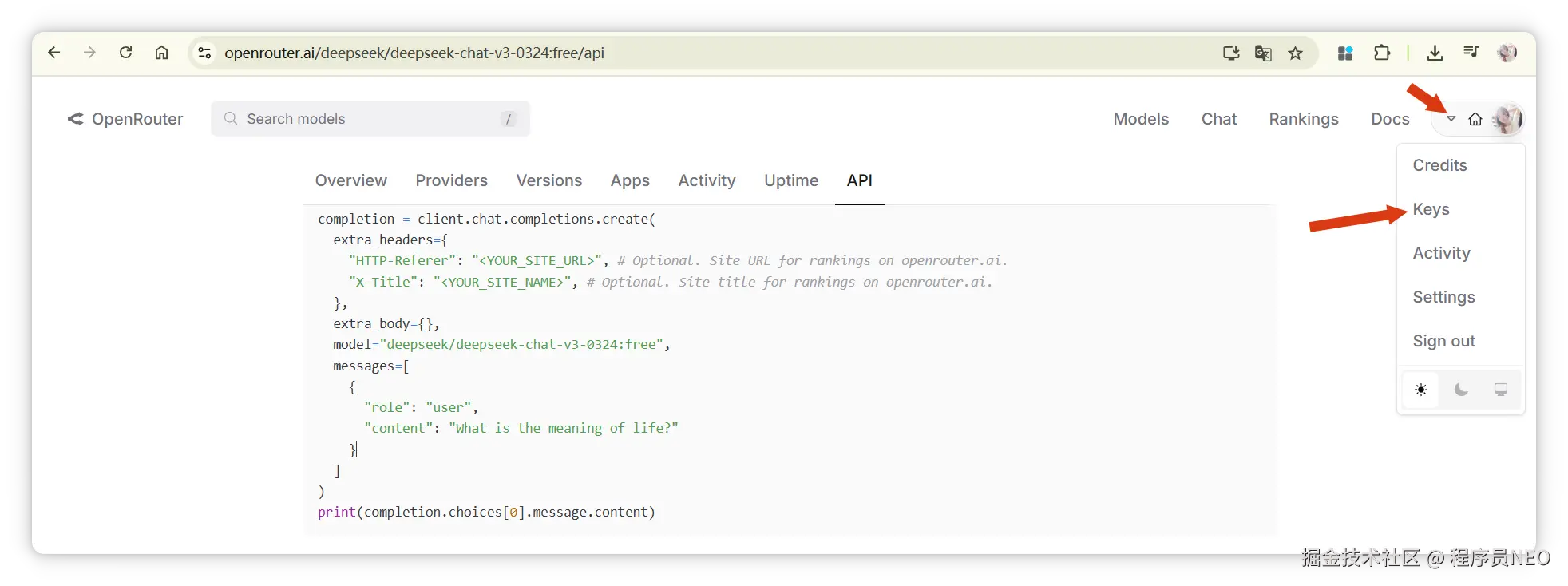Open Keys from the account menu
This screenshot has height=586, width=1568.
coord(1431,209)
